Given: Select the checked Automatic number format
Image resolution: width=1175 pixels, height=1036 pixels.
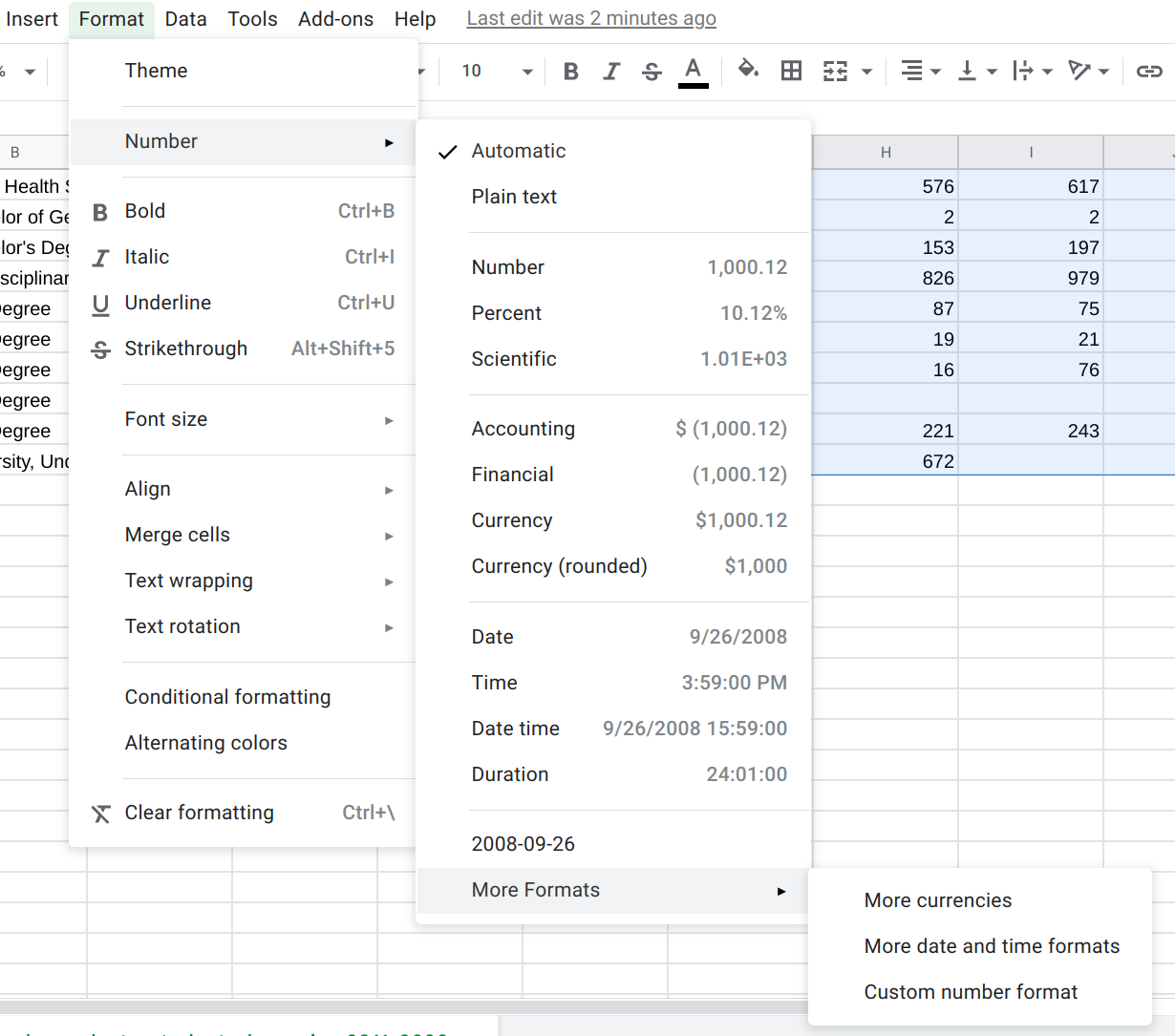Looking at the screenshot, I should [x=519, y=151].
